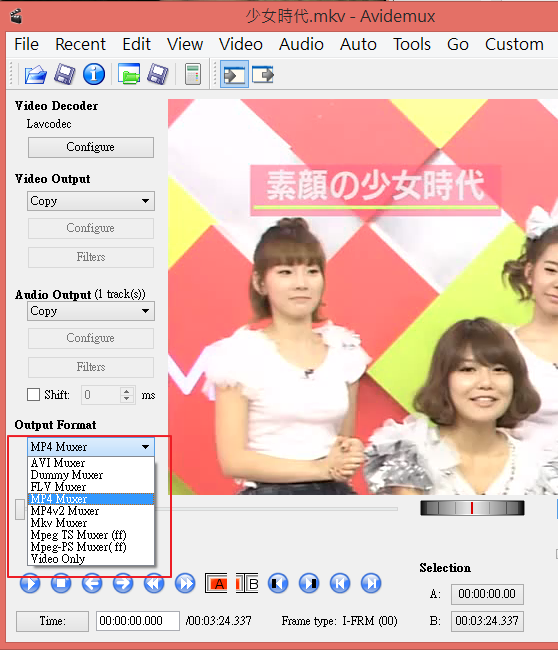Click the jog shuttle slider
The width and height of the screenshot is (558, 650).
coord(472,508)
